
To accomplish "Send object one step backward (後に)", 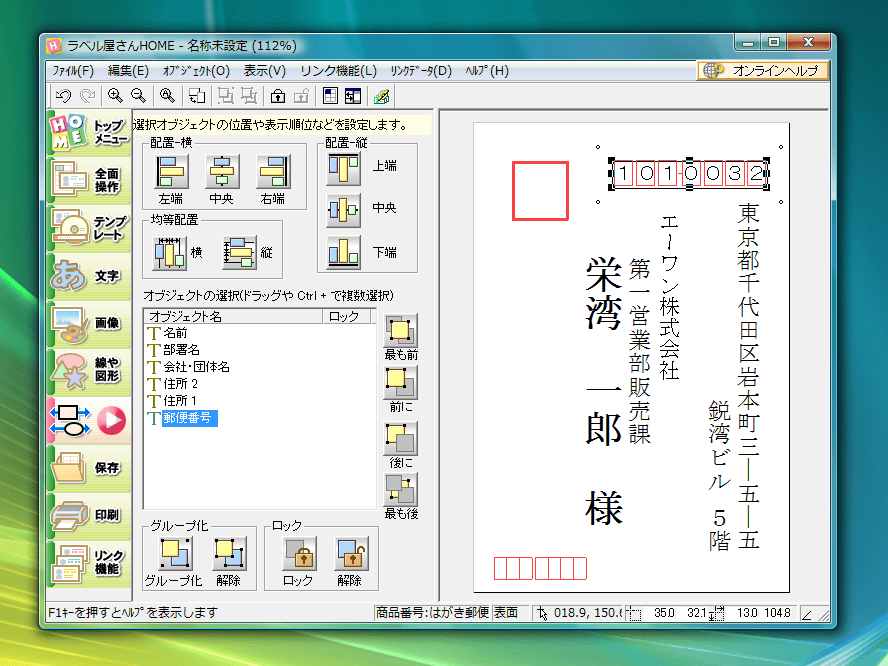I will point(400,438).
